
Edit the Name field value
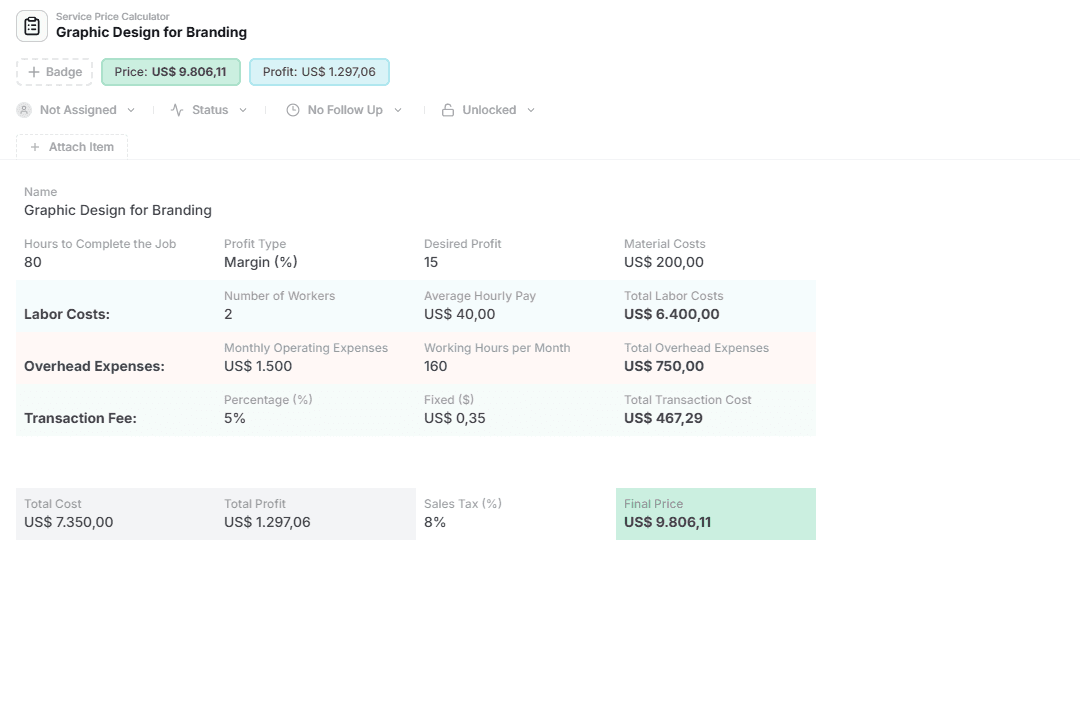(x=118, y=210)
